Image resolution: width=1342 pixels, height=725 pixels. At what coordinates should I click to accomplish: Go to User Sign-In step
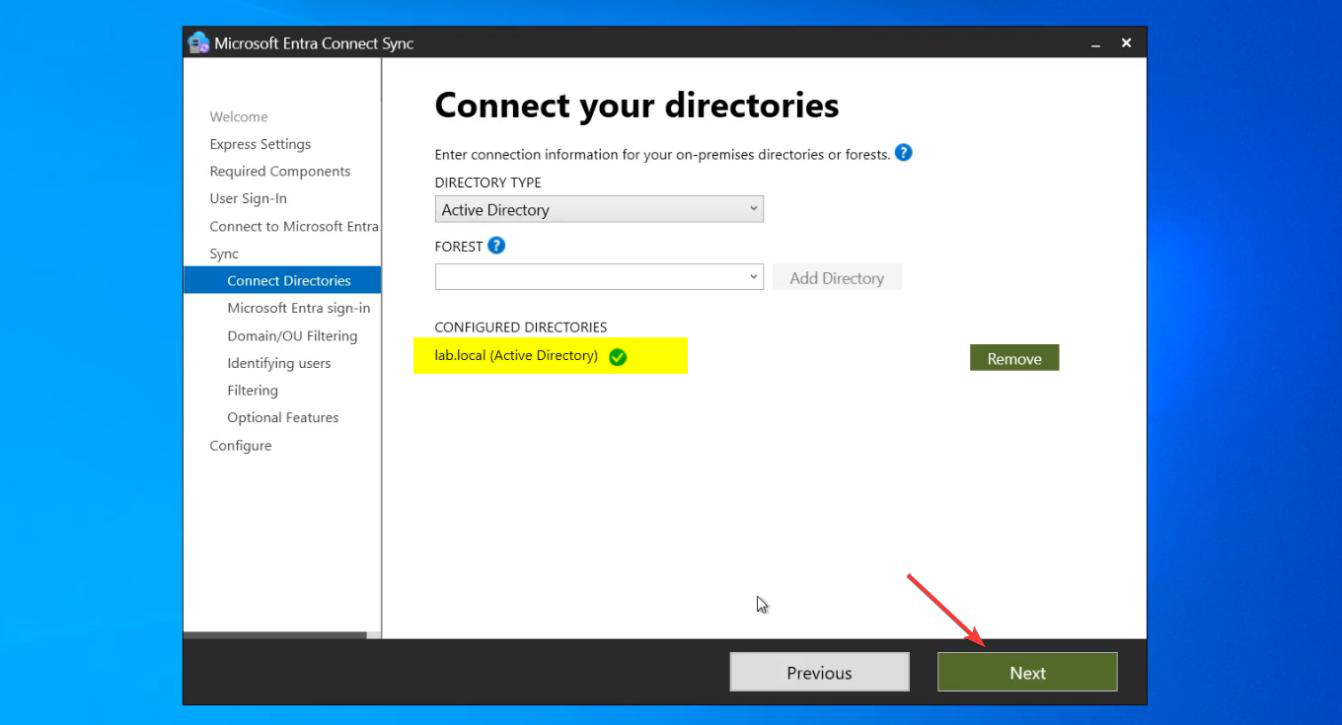(x=248, y=198)
